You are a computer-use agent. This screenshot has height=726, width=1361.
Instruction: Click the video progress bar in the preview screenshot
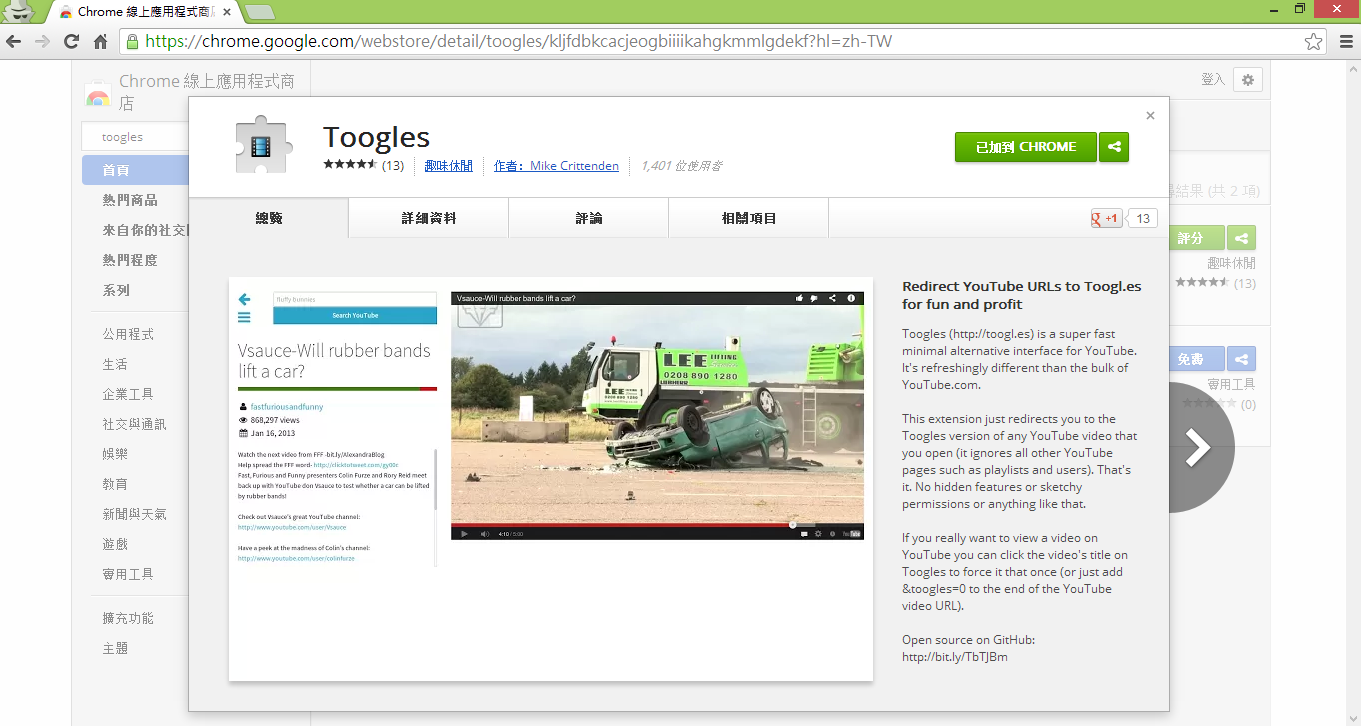[660, 524]
